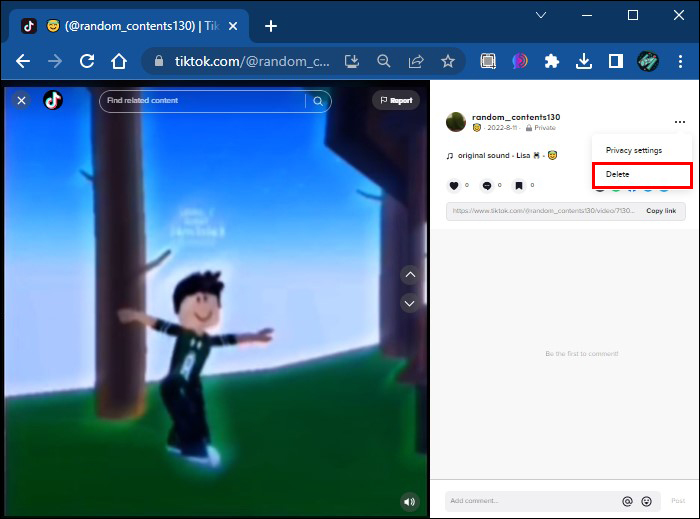The image size is (700, 519).
Task: Click the colorful circular extension icon
Action: point(520,61)
